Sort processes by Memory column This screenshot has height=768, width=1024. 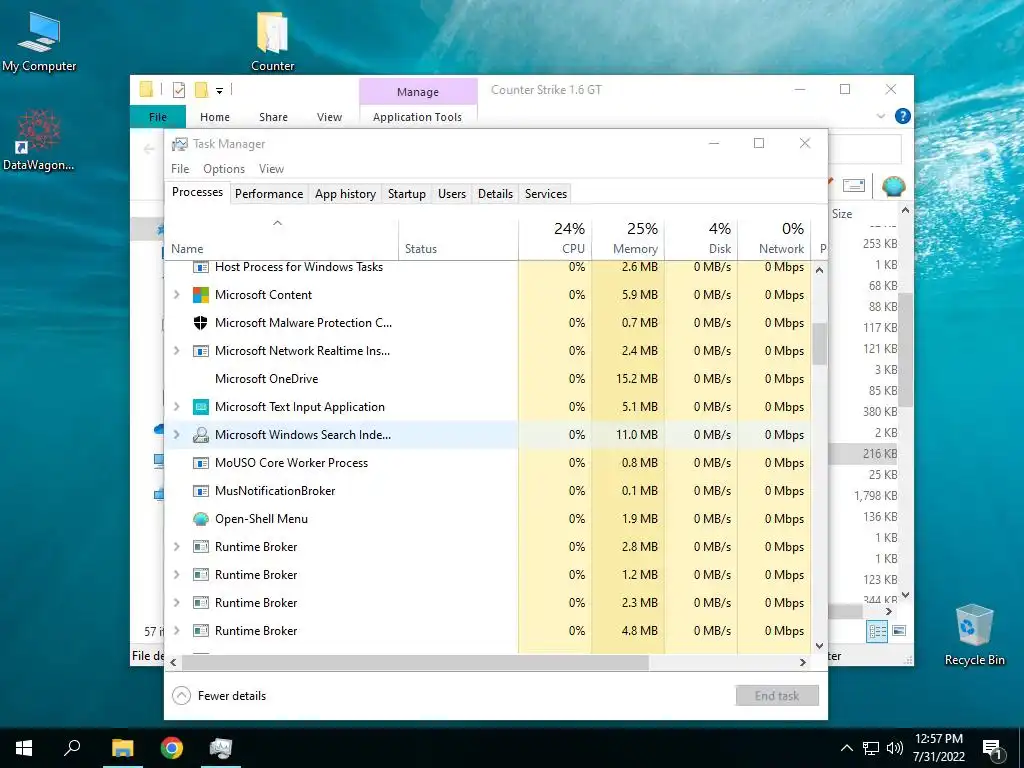(x=628, y=238)
